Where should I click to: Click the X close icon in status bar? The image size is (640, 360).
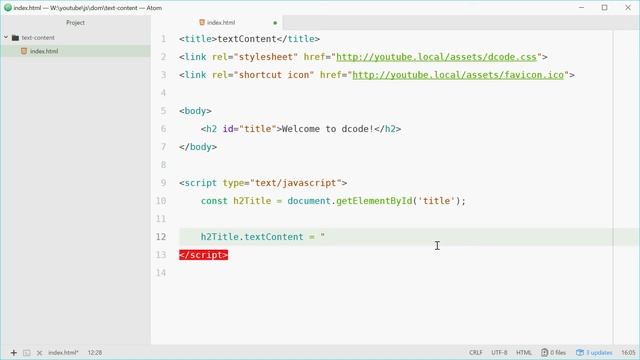pyautogui.click(x=39, y=353)
